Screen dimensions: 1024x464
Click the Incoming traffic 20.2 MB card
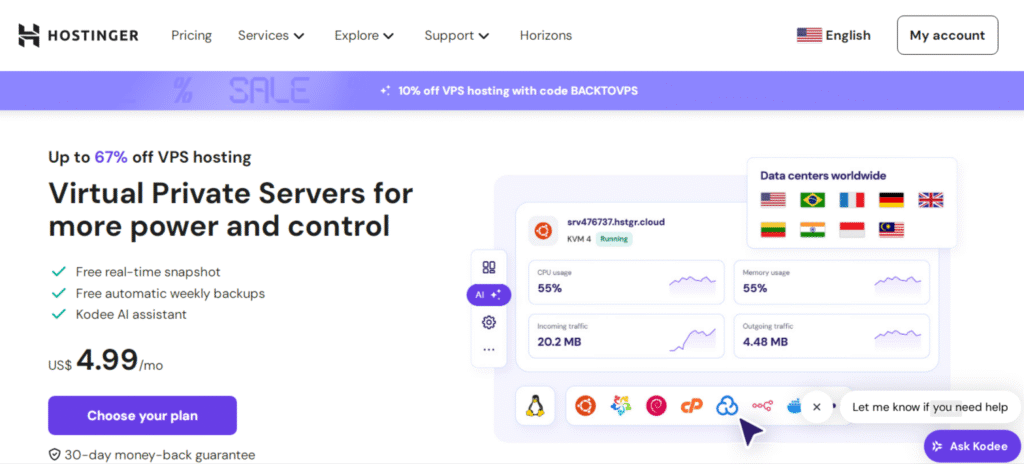click(x=626, y=336)
